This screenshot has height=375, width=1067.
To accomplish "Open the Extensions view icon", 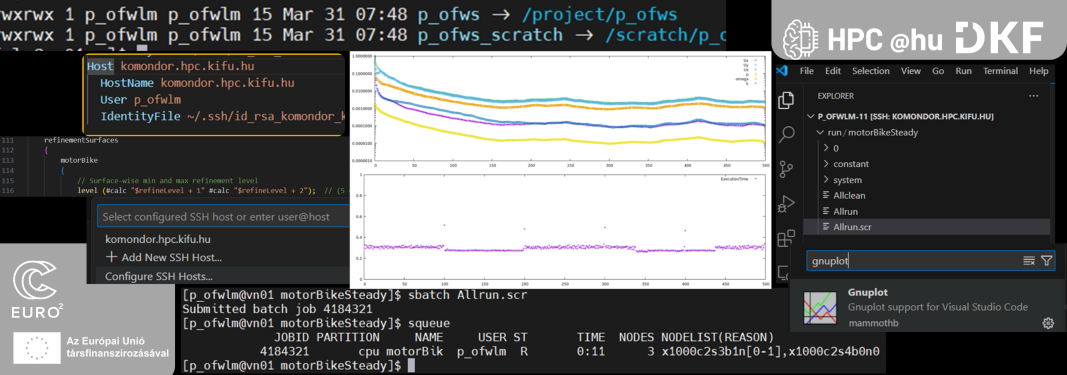I will pyautogui.click(x=786, y=238).
